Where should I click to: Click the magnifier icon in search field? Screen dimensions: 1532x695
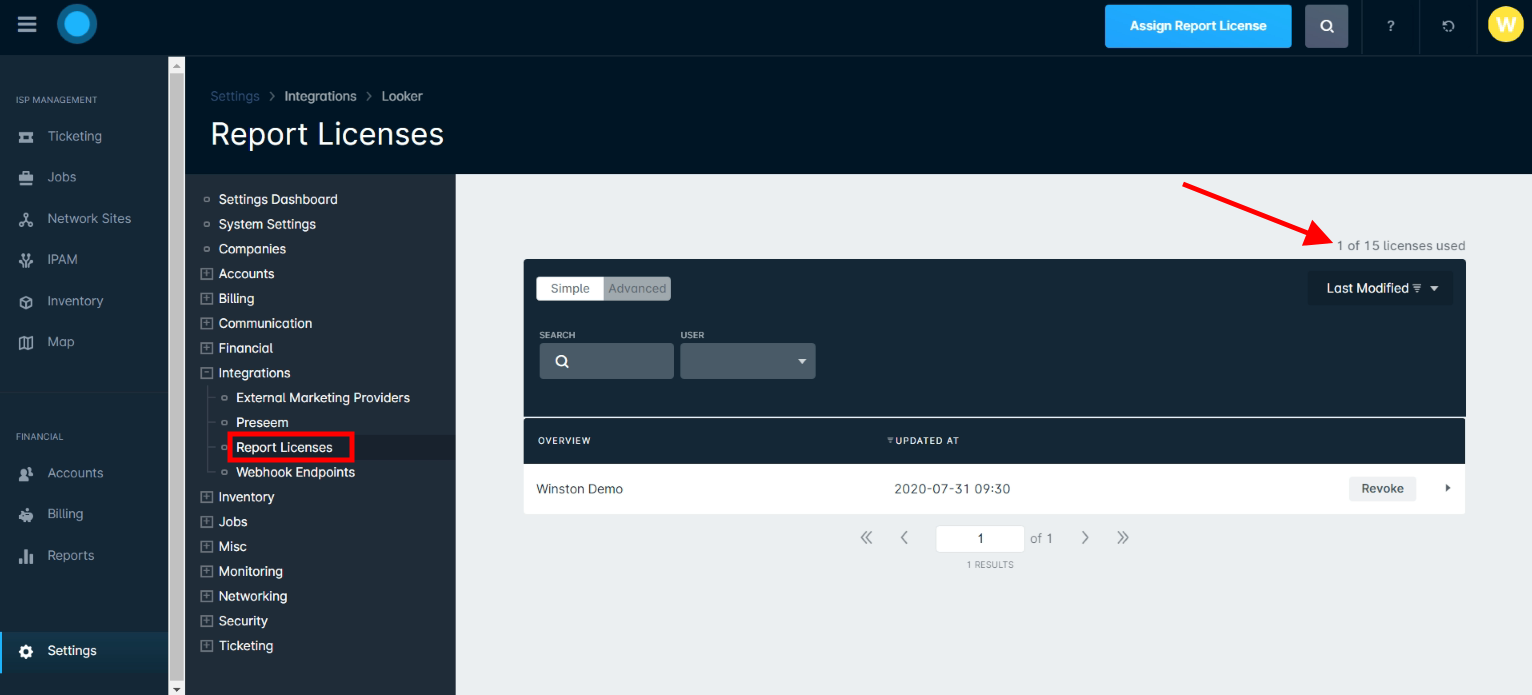pyautogui.click(x=561, y=361)
